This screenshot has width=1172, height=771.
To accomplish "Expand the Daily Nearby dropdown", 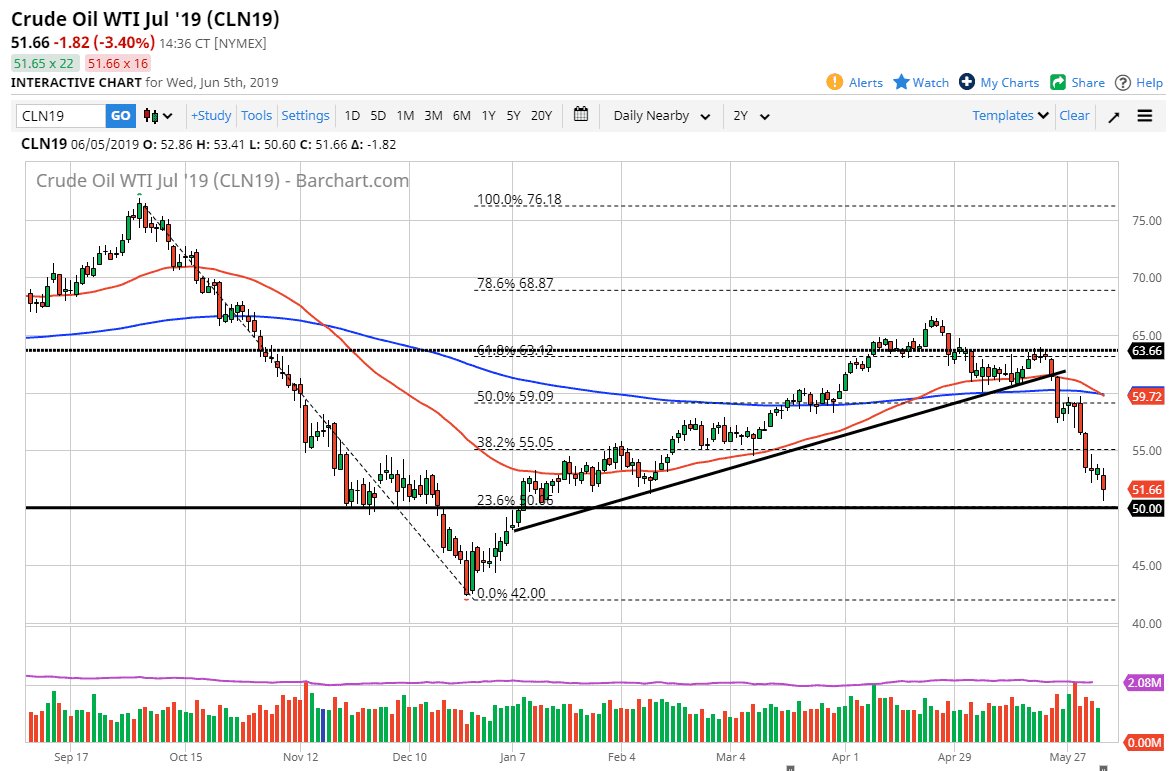I will 662,116.
